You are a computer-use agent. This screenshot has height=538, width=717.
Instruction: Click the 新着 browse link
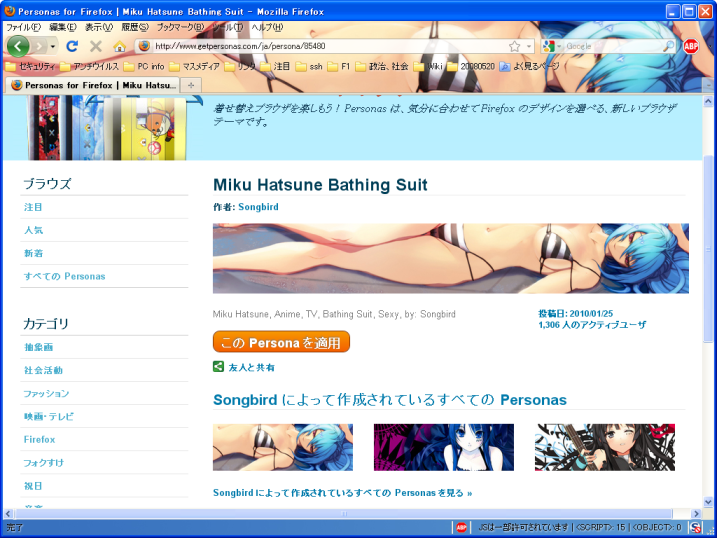33,253
